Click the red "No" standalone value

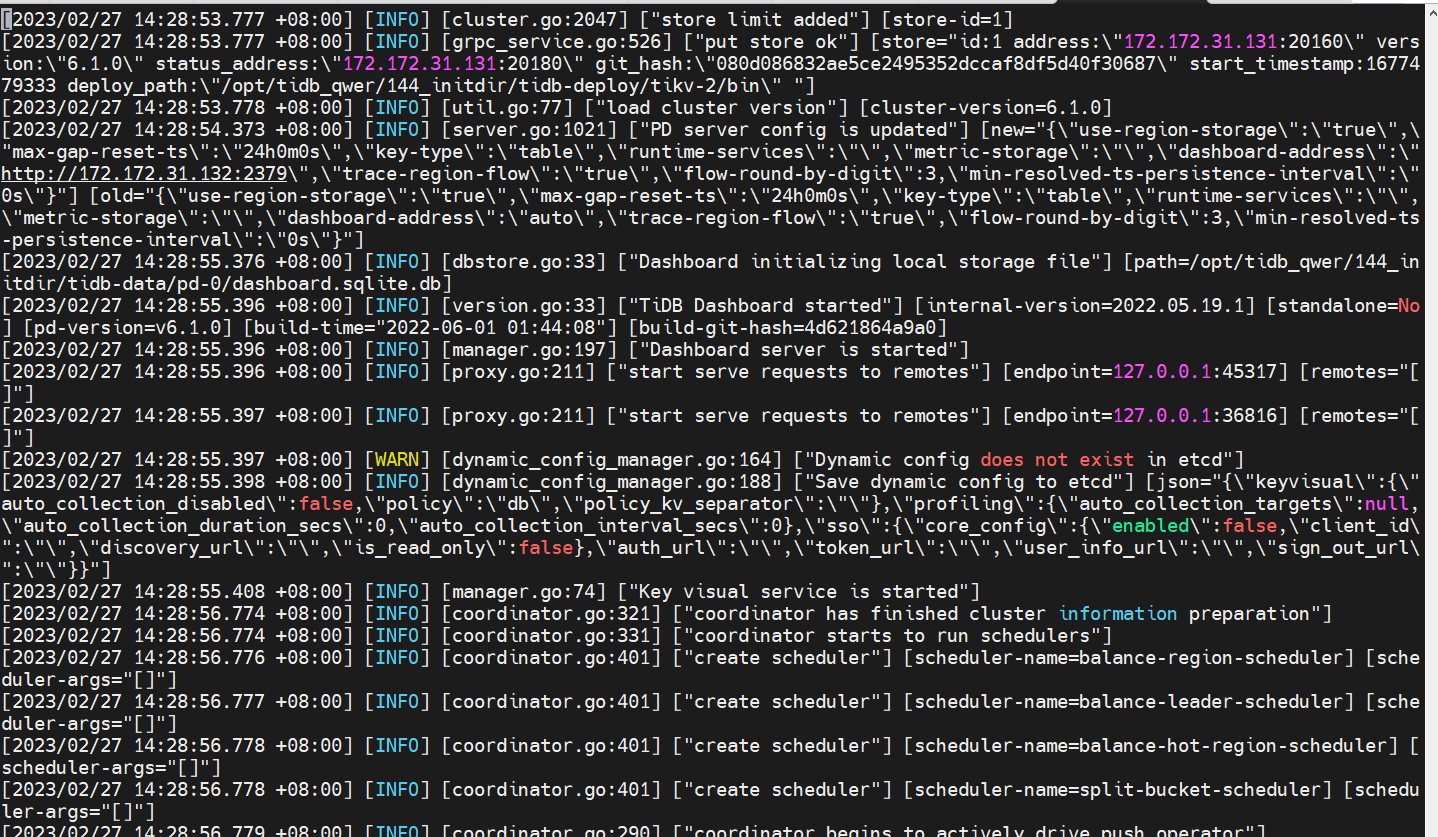(1409, 306)
